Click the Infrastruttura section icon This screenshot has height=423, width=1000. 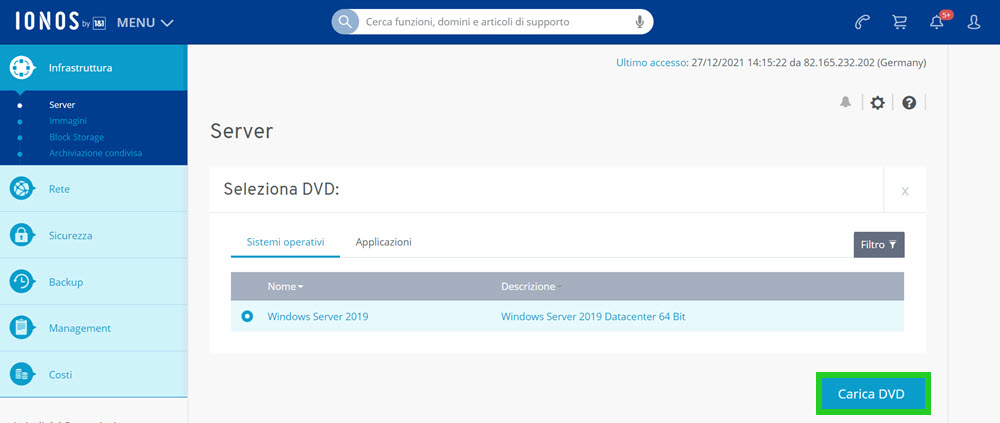tap(21, 67)
